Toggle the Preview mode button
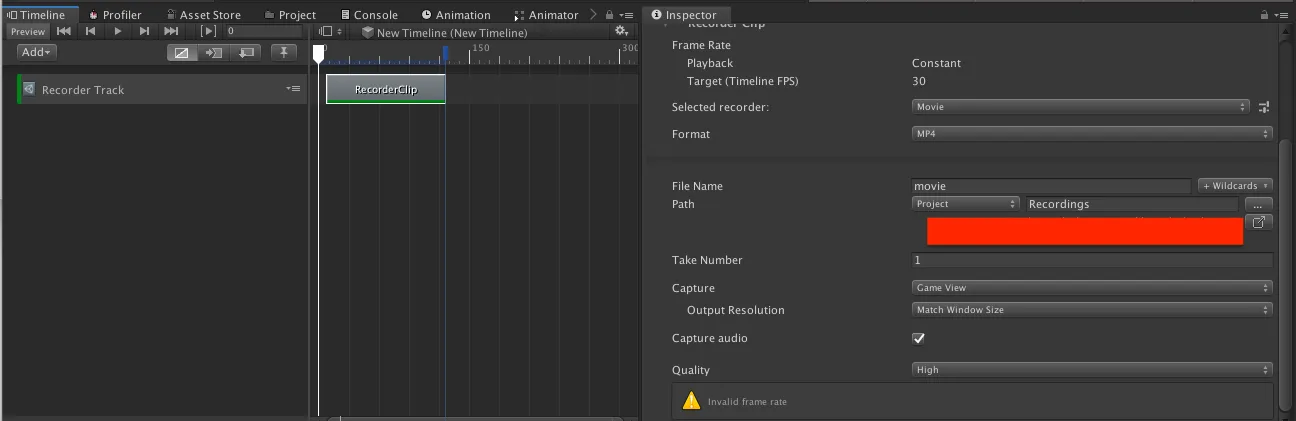Screen dimensions: 1296x421 pos(28,31)
